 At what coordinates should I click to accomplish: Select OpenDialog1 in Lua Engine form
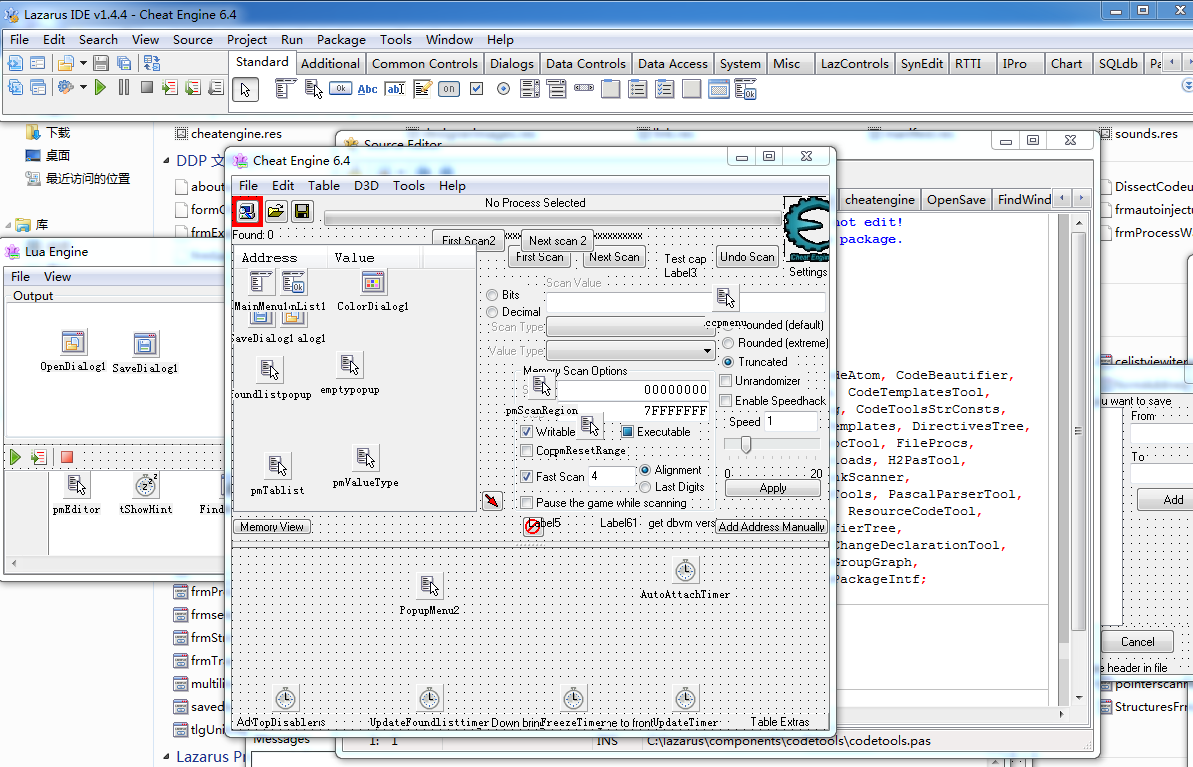(x=73, y=342)
